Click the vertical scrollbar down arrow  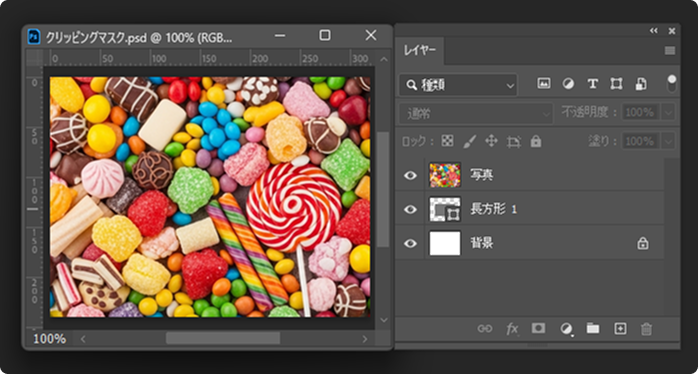coord(384,320)
